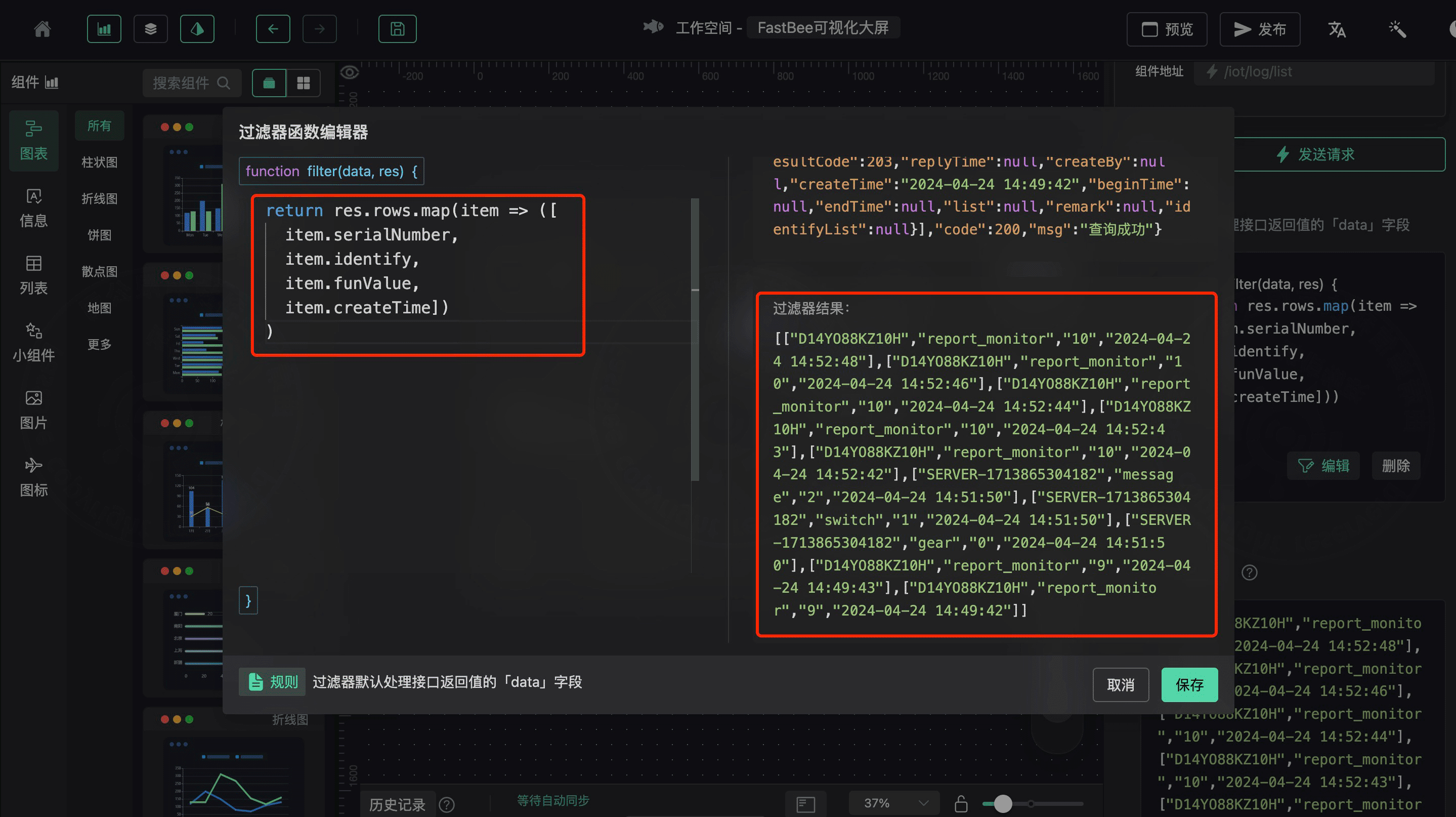Image resolution: width=1456 pixels, height=817 pixels.
Task: Choose the 所有 all charts filter
Action: click(100, 126)
